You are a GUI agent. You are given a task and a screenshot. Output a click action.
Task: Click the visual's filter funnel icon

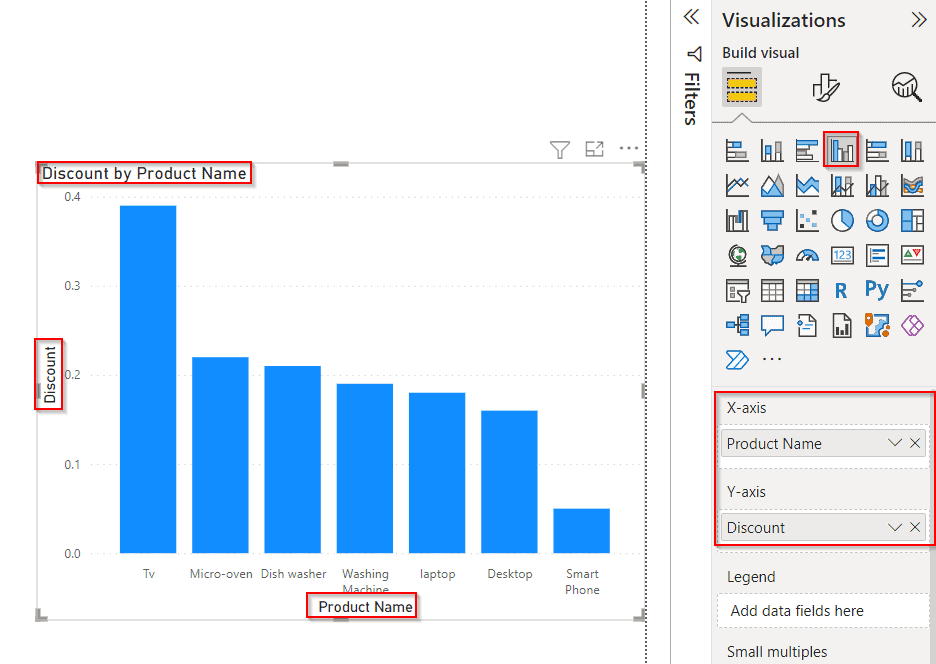pos(559,149)
